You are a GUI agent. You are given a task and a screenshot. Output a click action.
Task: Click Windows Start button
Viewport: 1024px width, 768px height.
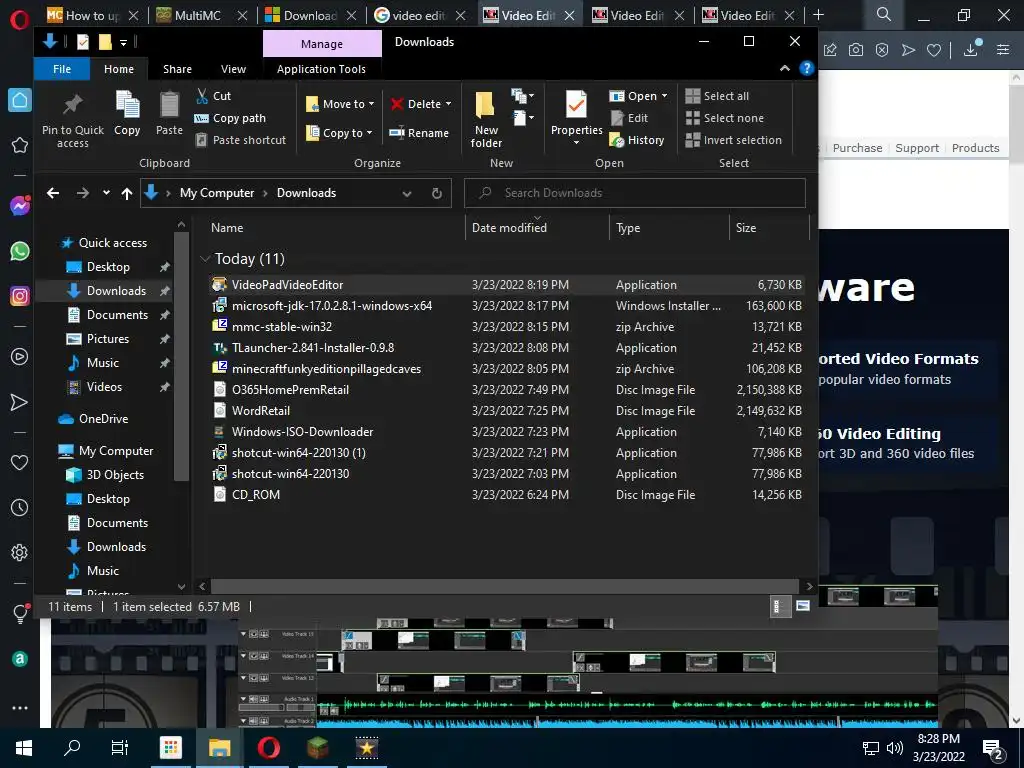point(24,748)
